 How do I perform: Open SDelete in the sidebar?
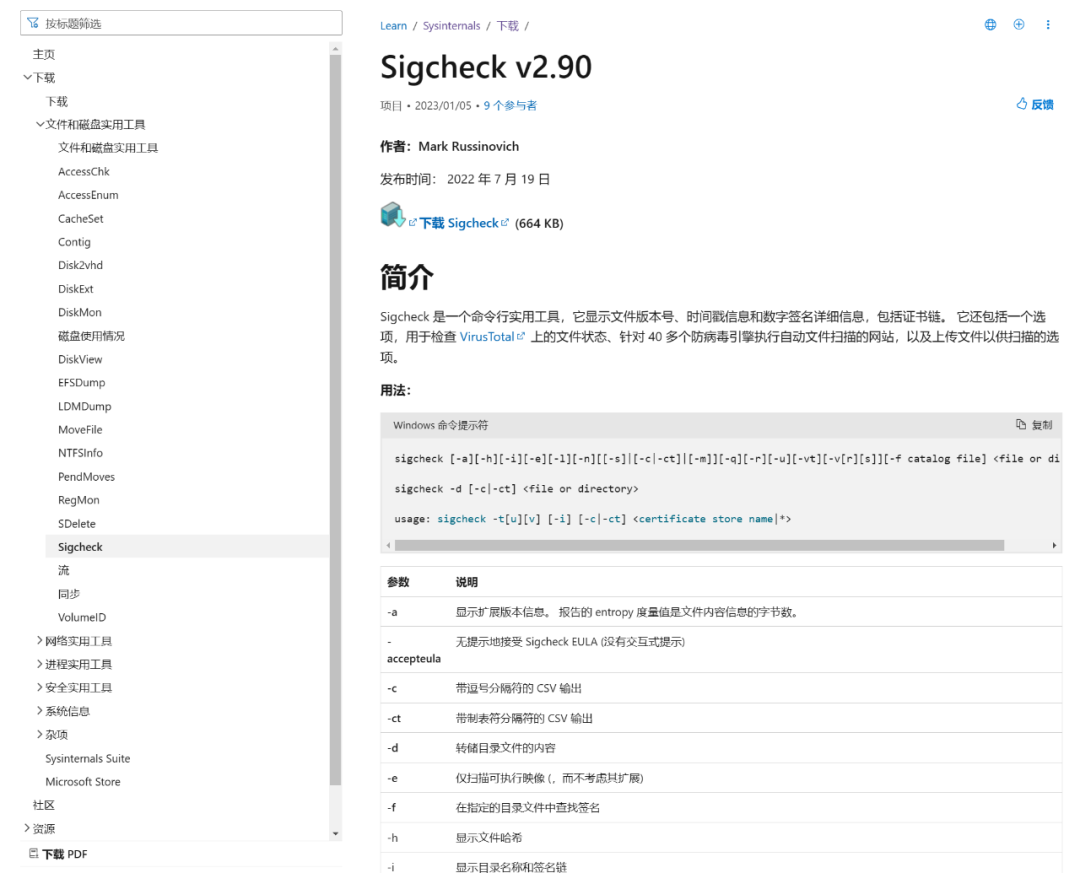pos(76,524)
